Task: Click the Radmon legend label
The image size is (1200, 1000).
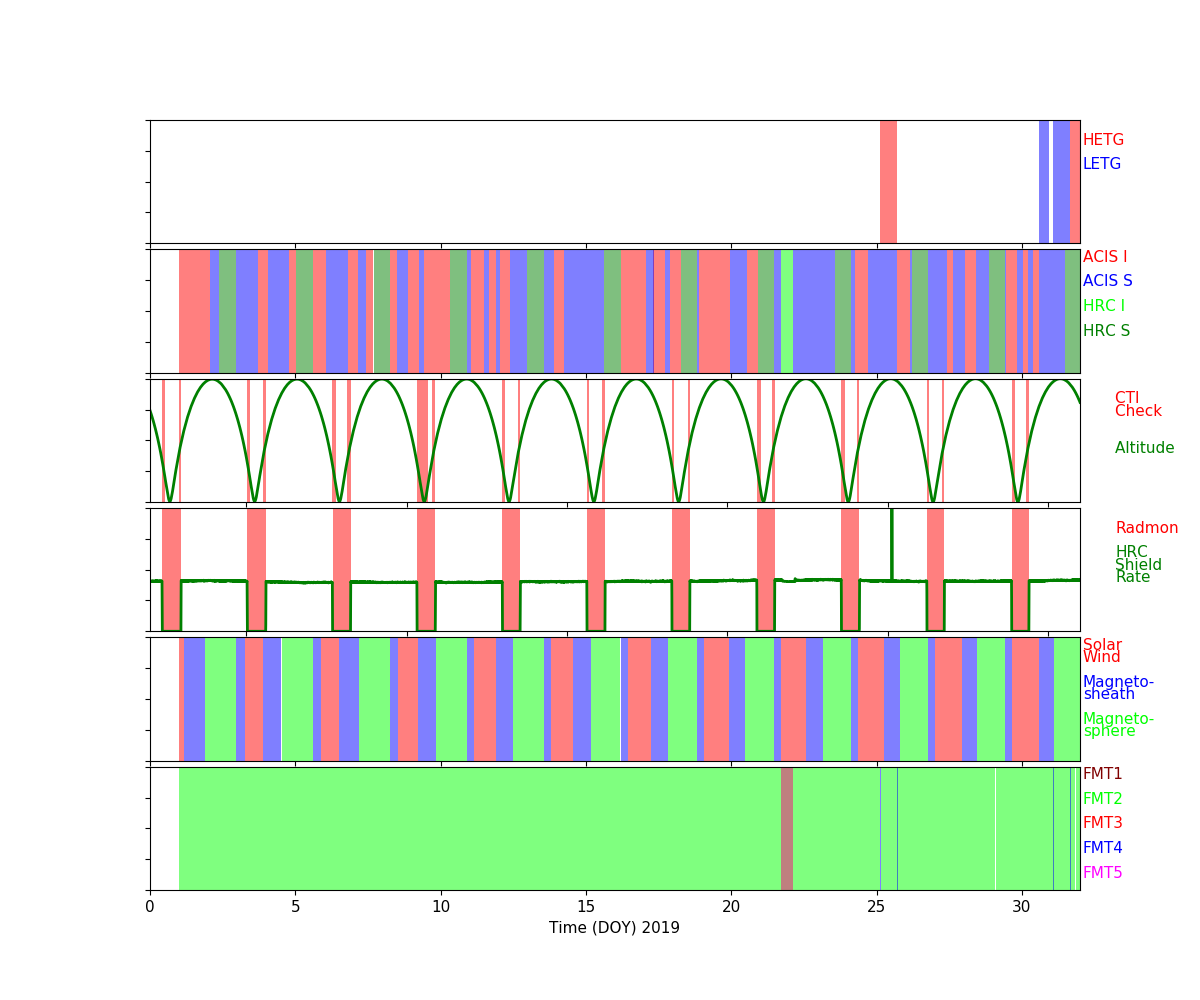Action: [x=1146, y=528]
